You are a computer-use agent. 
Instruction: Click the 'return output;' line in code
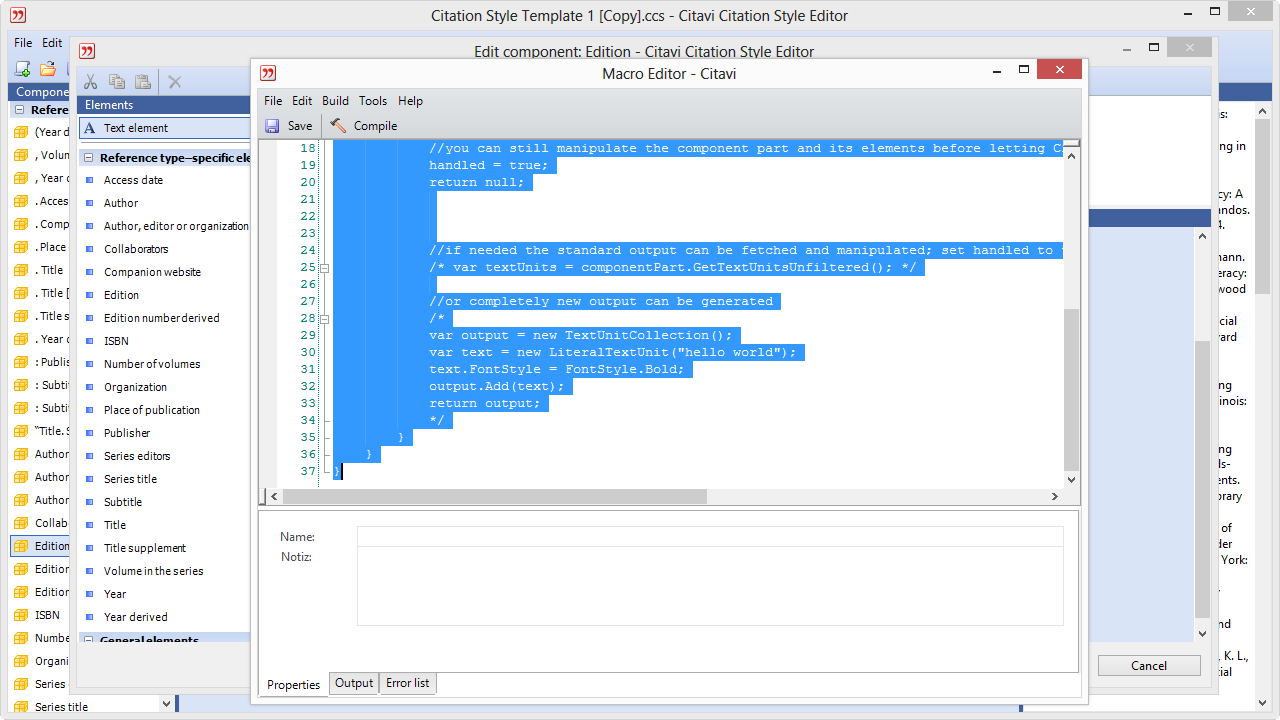[485, 403]
